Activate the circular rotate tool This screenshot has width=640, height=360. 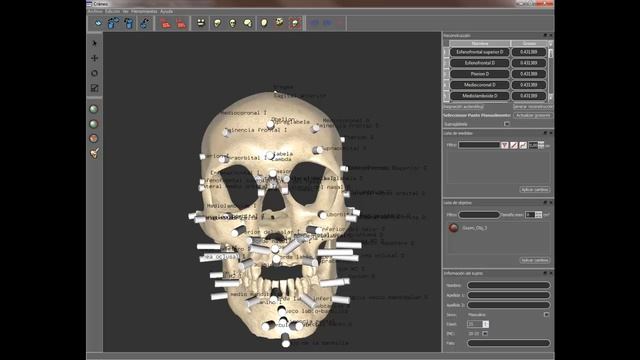(x=94, y=73)
